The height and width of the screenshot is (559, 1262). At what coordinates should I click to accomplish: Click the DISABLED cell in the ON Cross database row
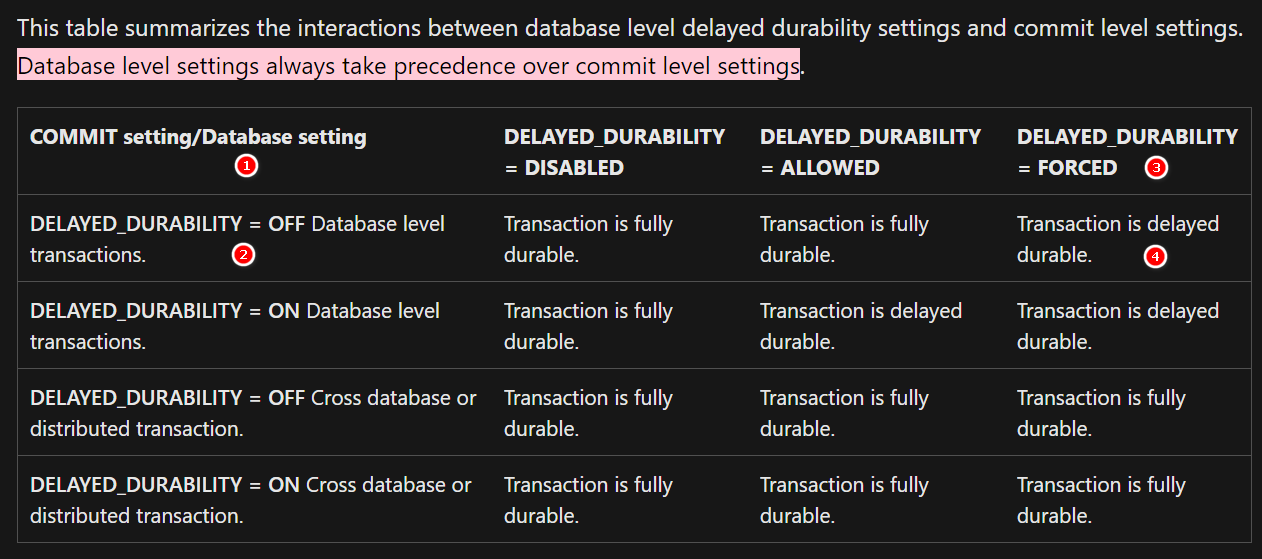(x=588, y=500)
